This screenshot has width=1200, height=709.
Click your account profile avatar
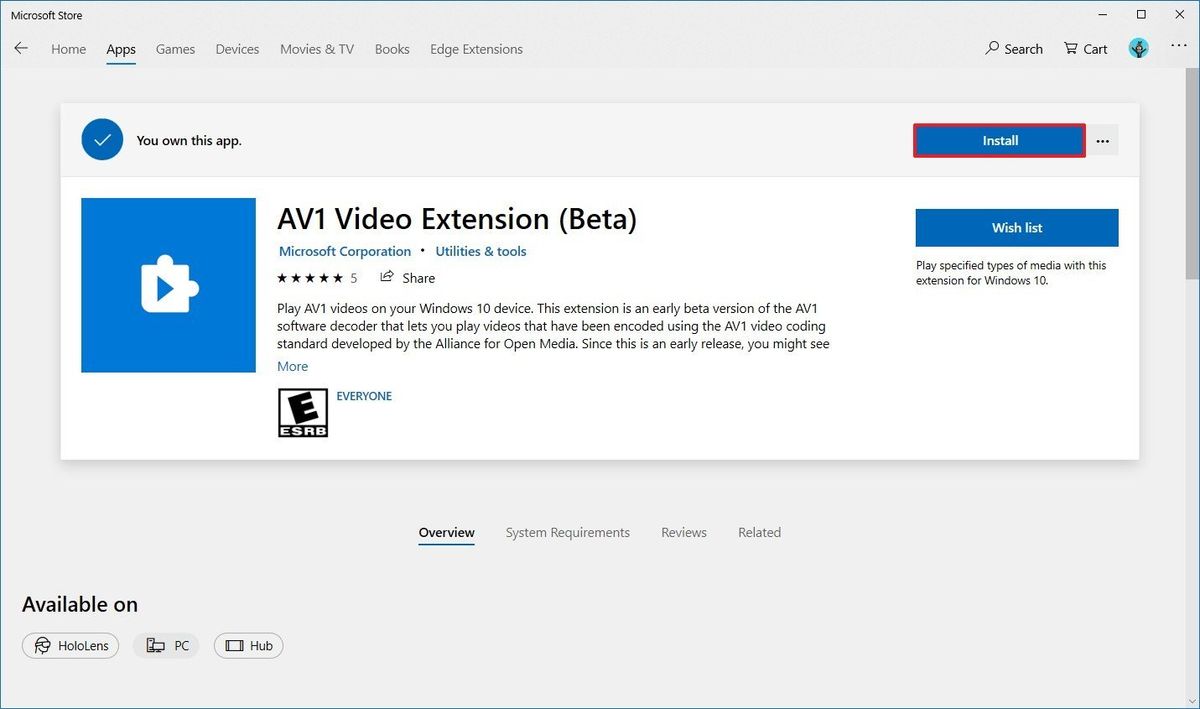[1138, 47]
